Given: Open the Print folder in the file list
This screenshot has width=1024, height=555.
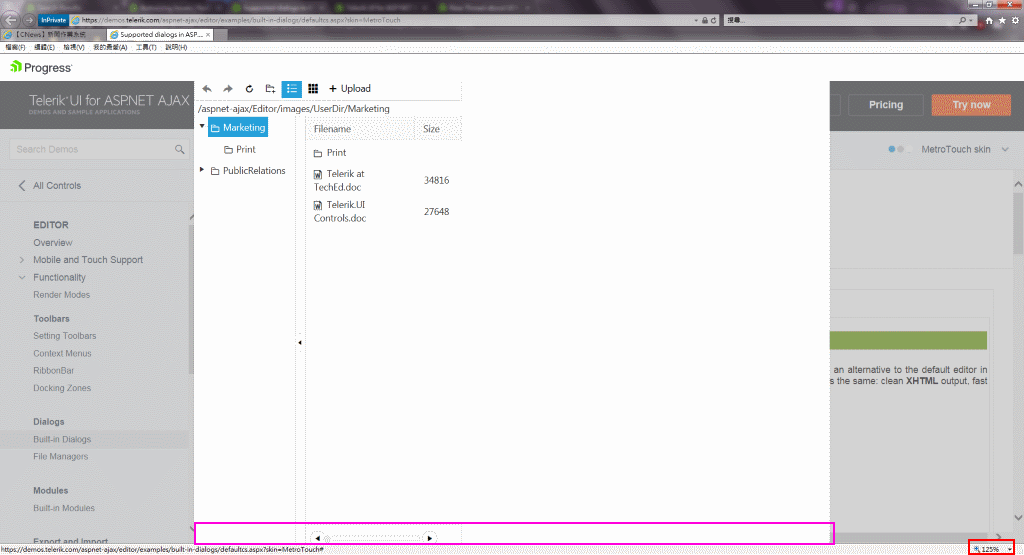Looking at the screenshot, I should tap(330, 153).
